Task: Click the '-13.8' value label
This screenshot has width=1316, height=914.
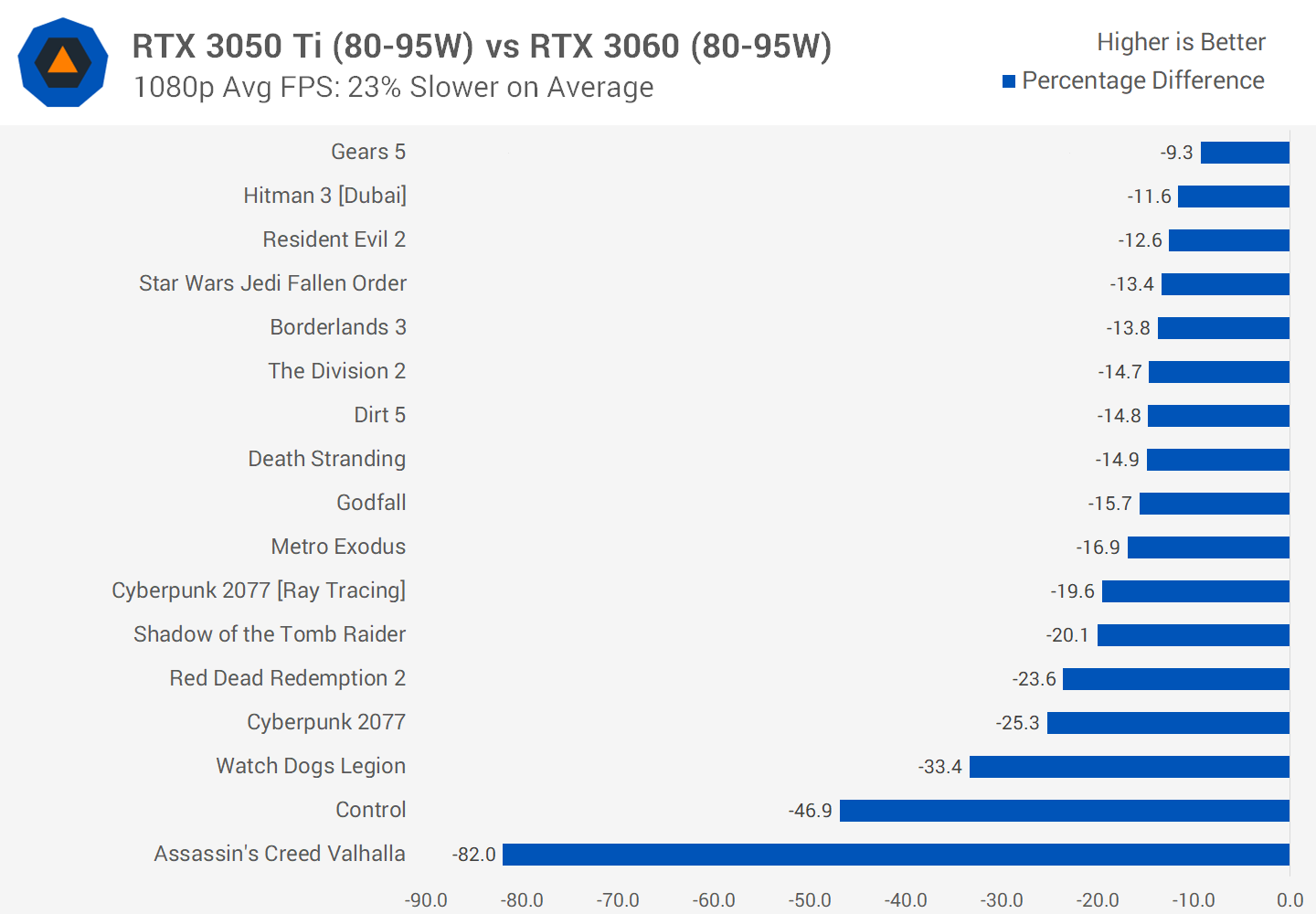Action: click(x=1129, y=328)
